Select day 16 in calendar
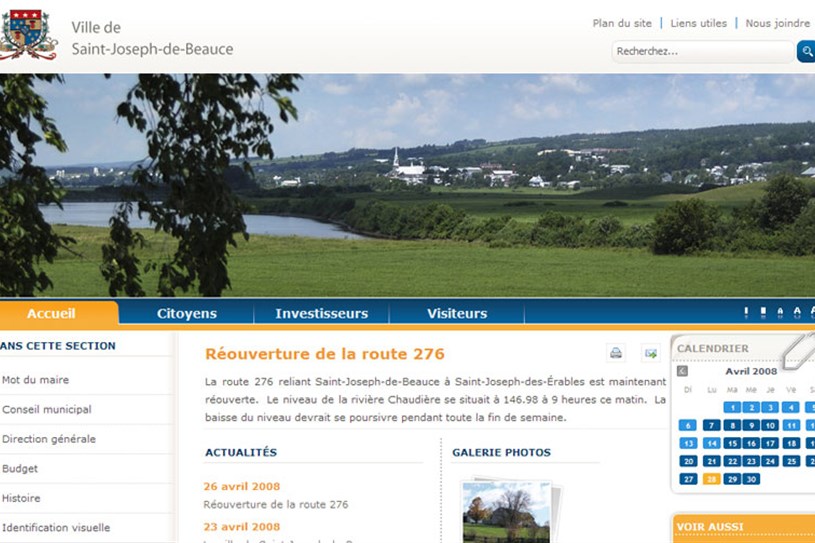Screen dimensions: 815x543 tap(751, 443)
